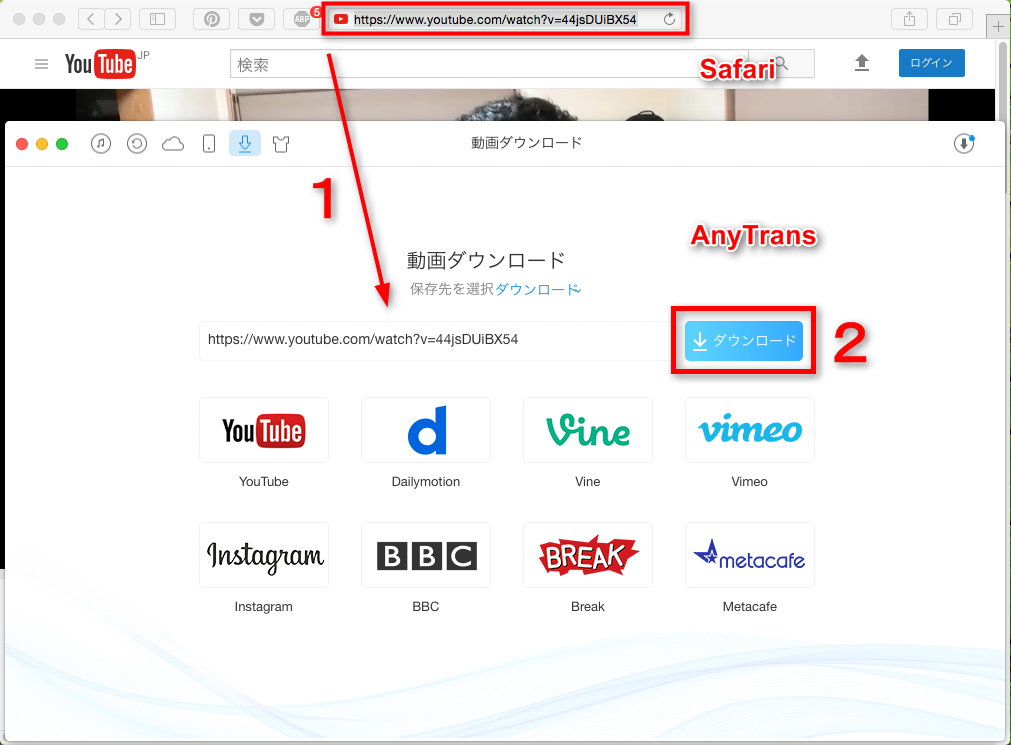Click the Vine label under its tile
Screen dimensions: 1011x745
tap(588, 482)
